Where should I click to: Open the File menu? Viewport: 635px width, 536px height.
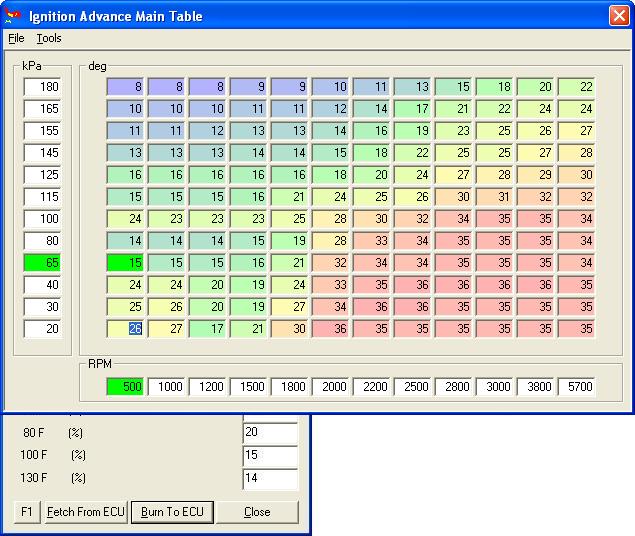[15, 38]
